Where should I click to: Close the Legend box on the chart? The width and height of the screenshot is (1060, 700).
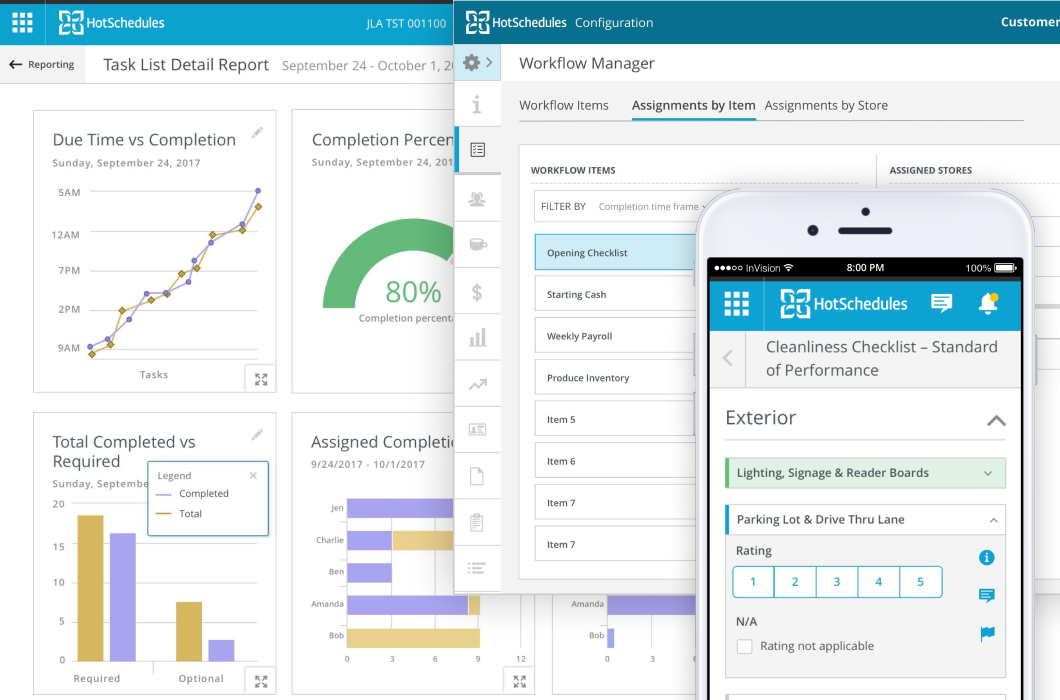[x=253, y=475]
